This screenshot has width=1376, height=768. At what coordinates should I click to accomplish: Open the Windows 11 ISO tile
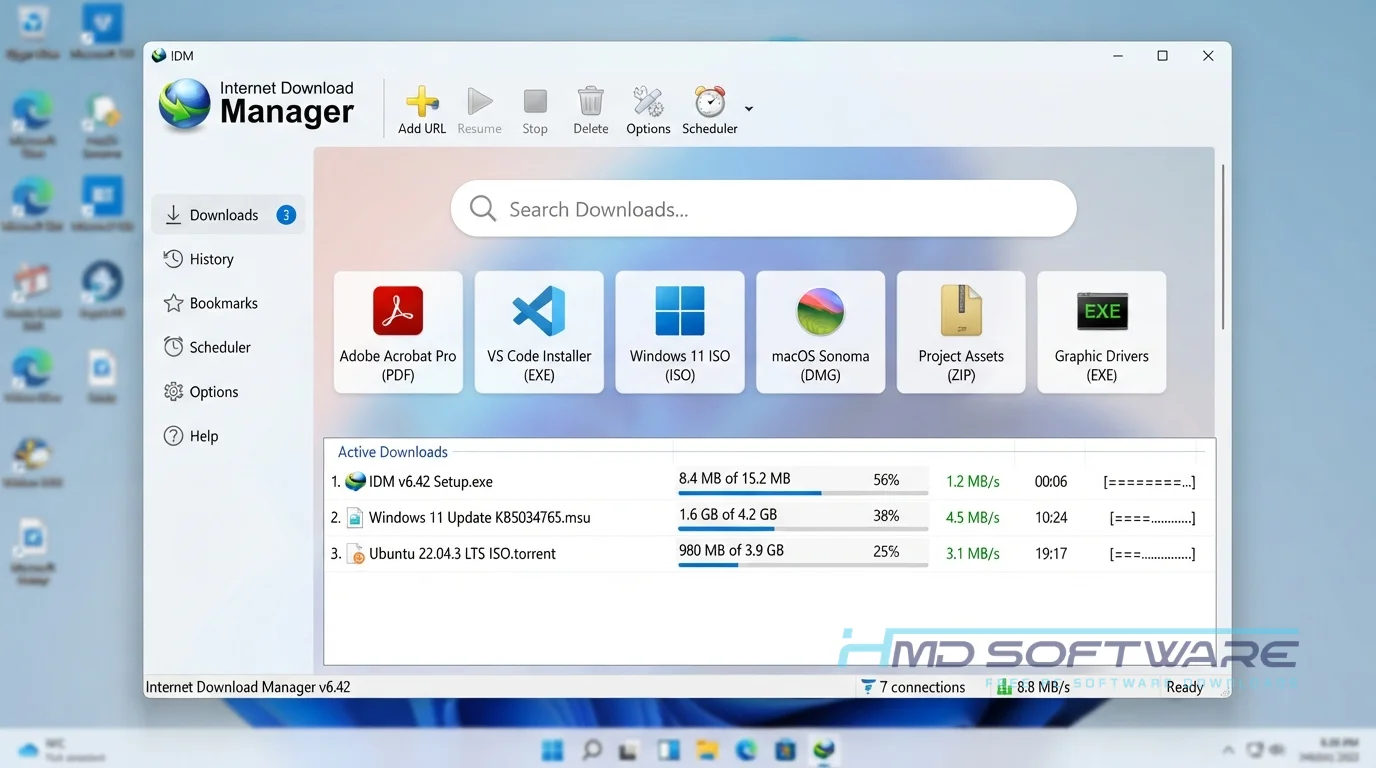680,332
